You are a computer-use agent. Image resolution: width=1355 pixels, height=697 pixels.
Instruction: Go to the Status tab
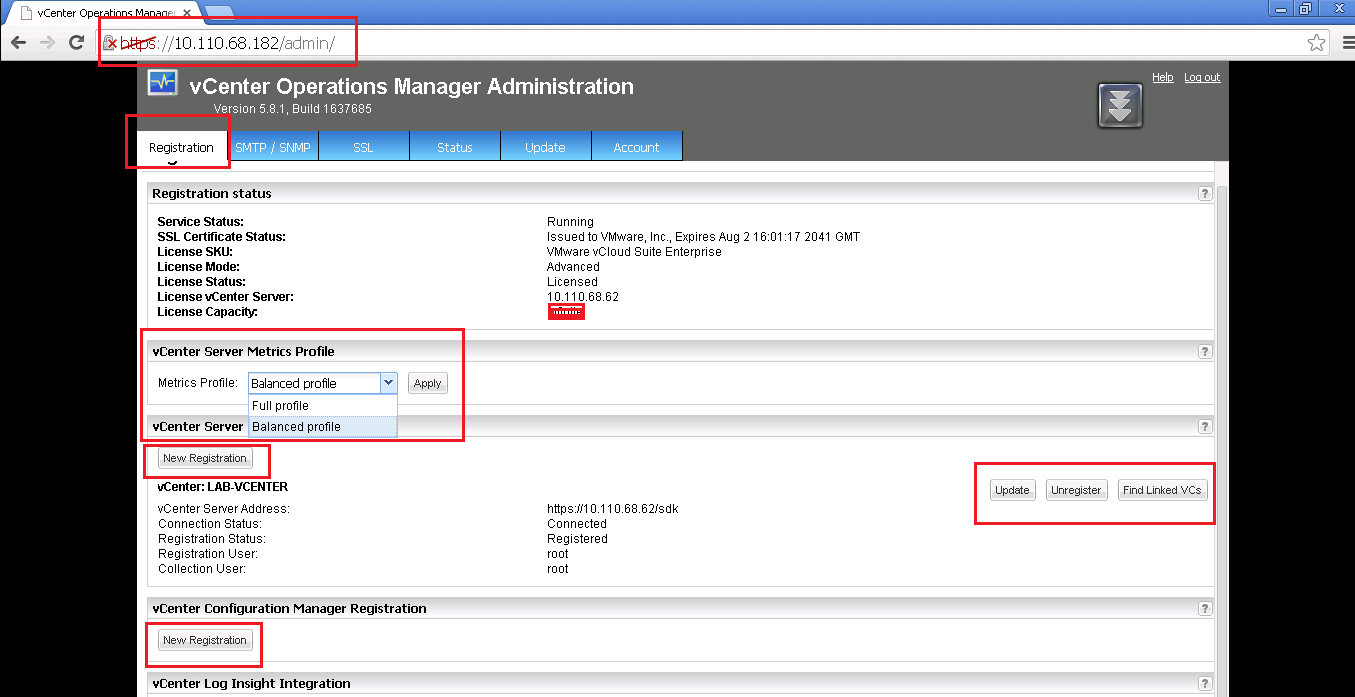click(454, 147)
